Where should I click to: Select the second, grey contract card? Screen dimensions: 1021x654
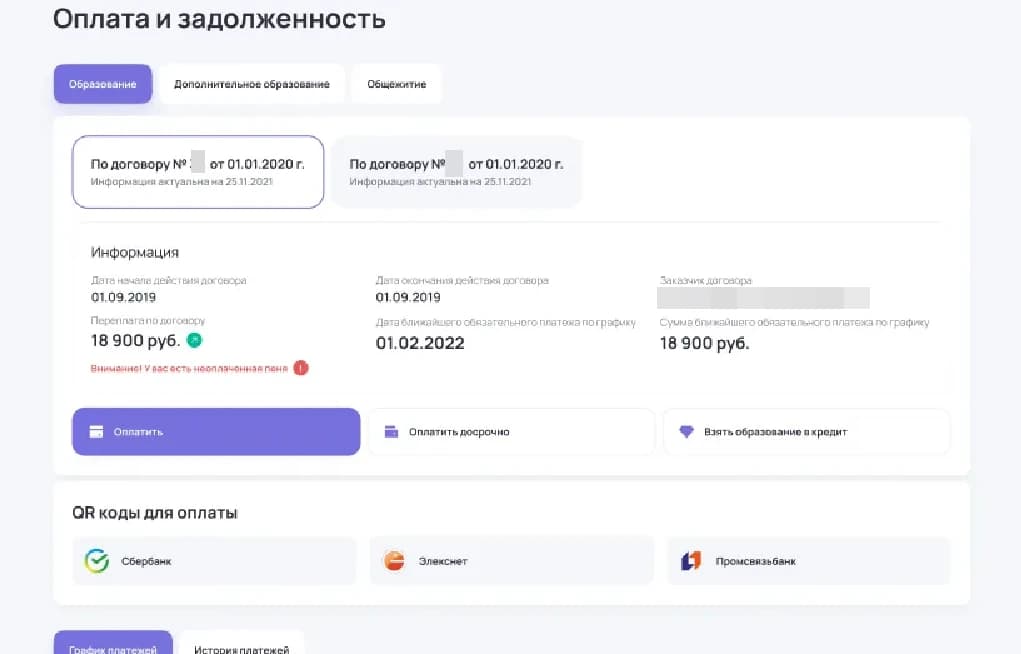(456, 172)
